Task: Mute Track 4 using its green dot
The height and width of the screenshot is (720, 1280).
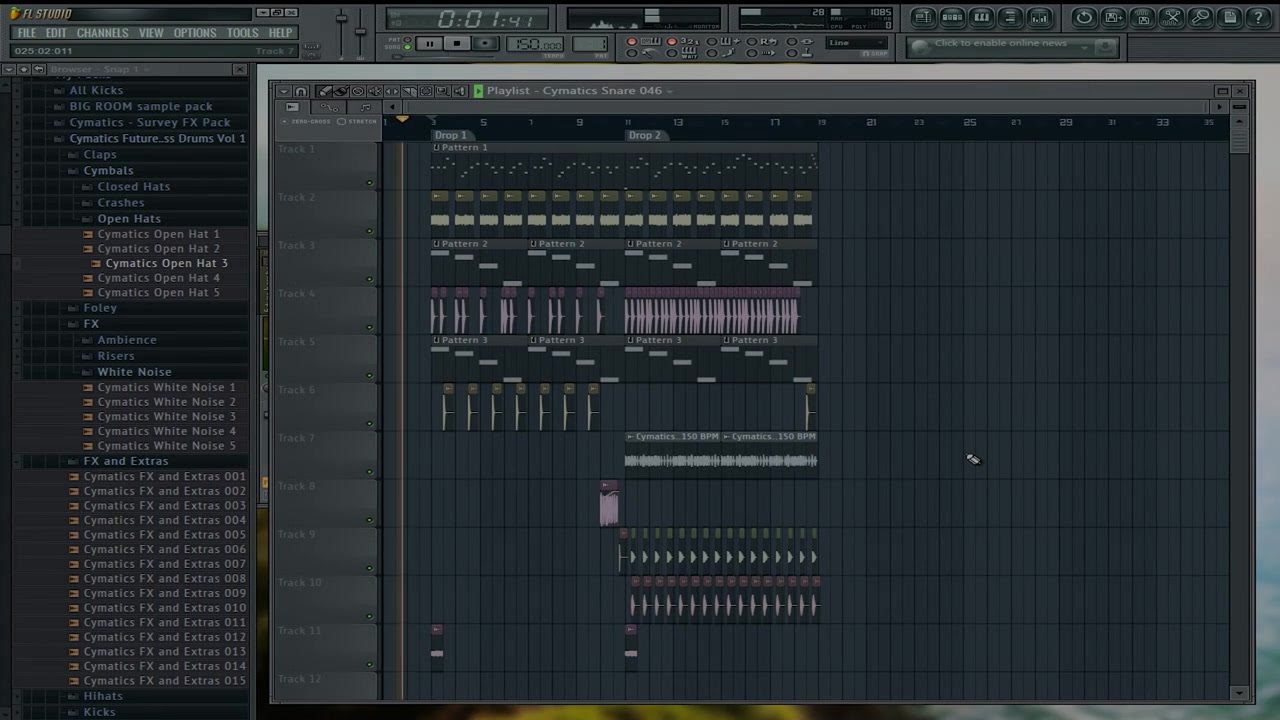Action: tap(369, 327)
